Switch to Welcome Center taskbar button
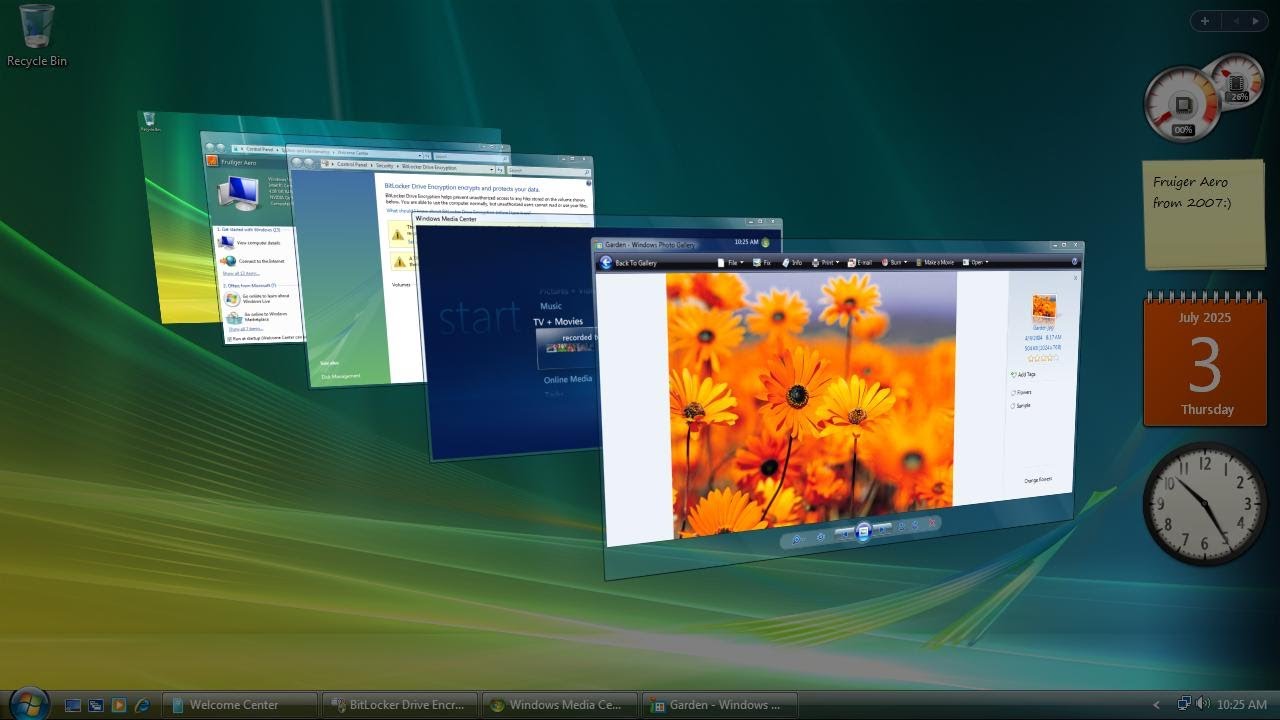This screenshot has height=720, width=1280. click(x=239, y=705)
